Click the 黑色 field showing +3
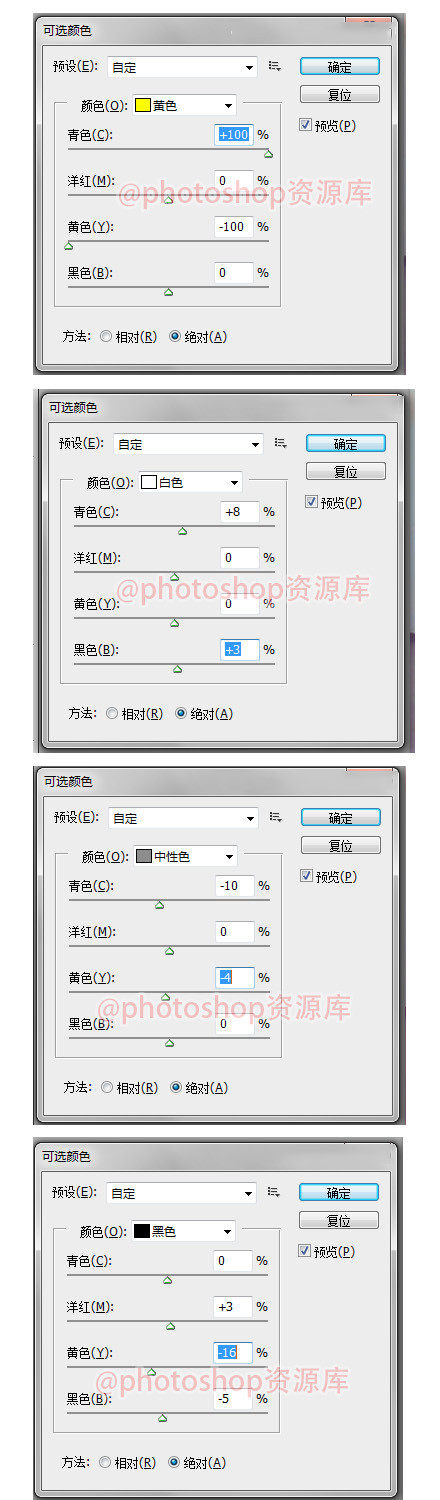The width and height of the screenshot is (440, 1500). pyautogui.click(x=240, y=650)
